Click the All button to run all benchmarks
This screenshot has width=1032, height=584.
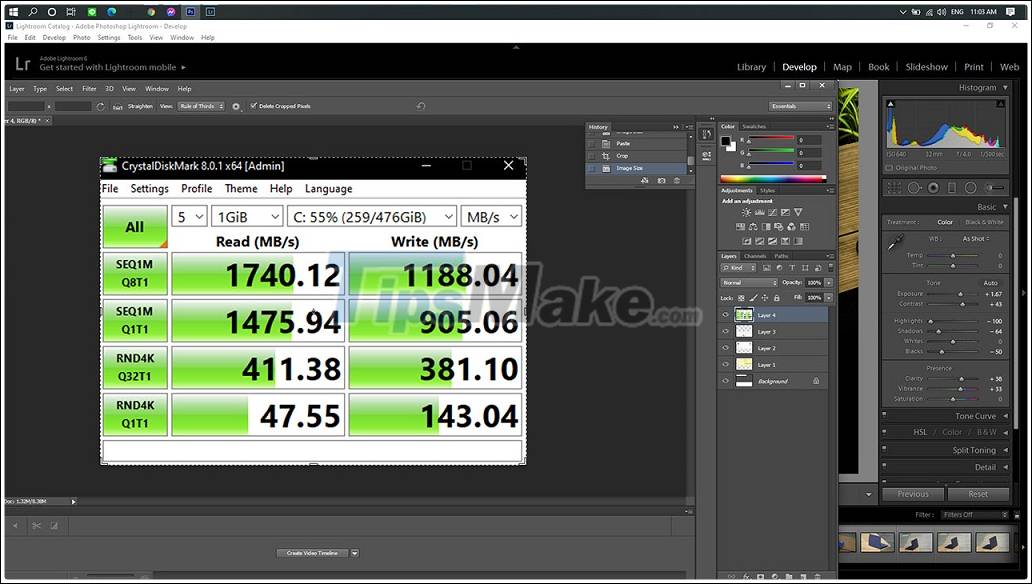[133, 227]
